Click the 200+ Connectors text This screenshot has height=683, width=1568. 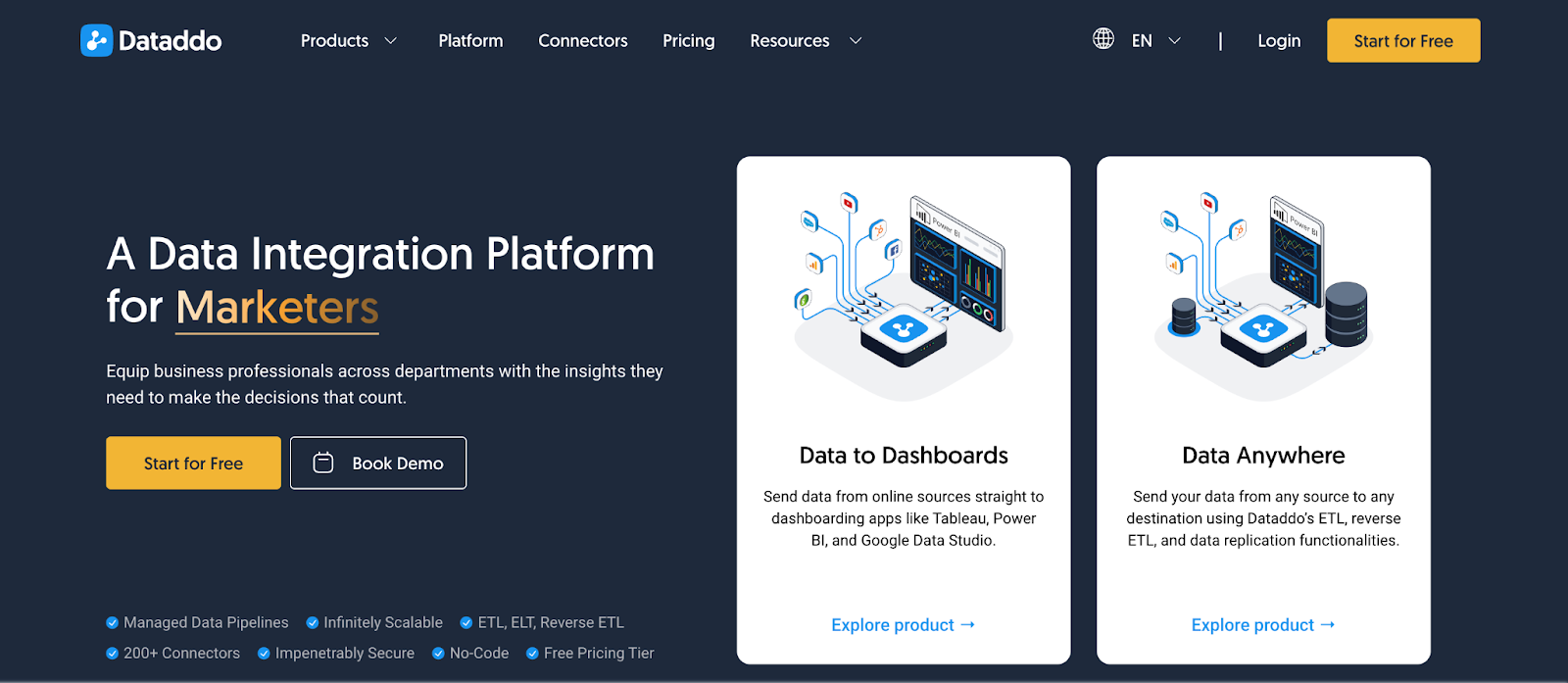point(181,654)
